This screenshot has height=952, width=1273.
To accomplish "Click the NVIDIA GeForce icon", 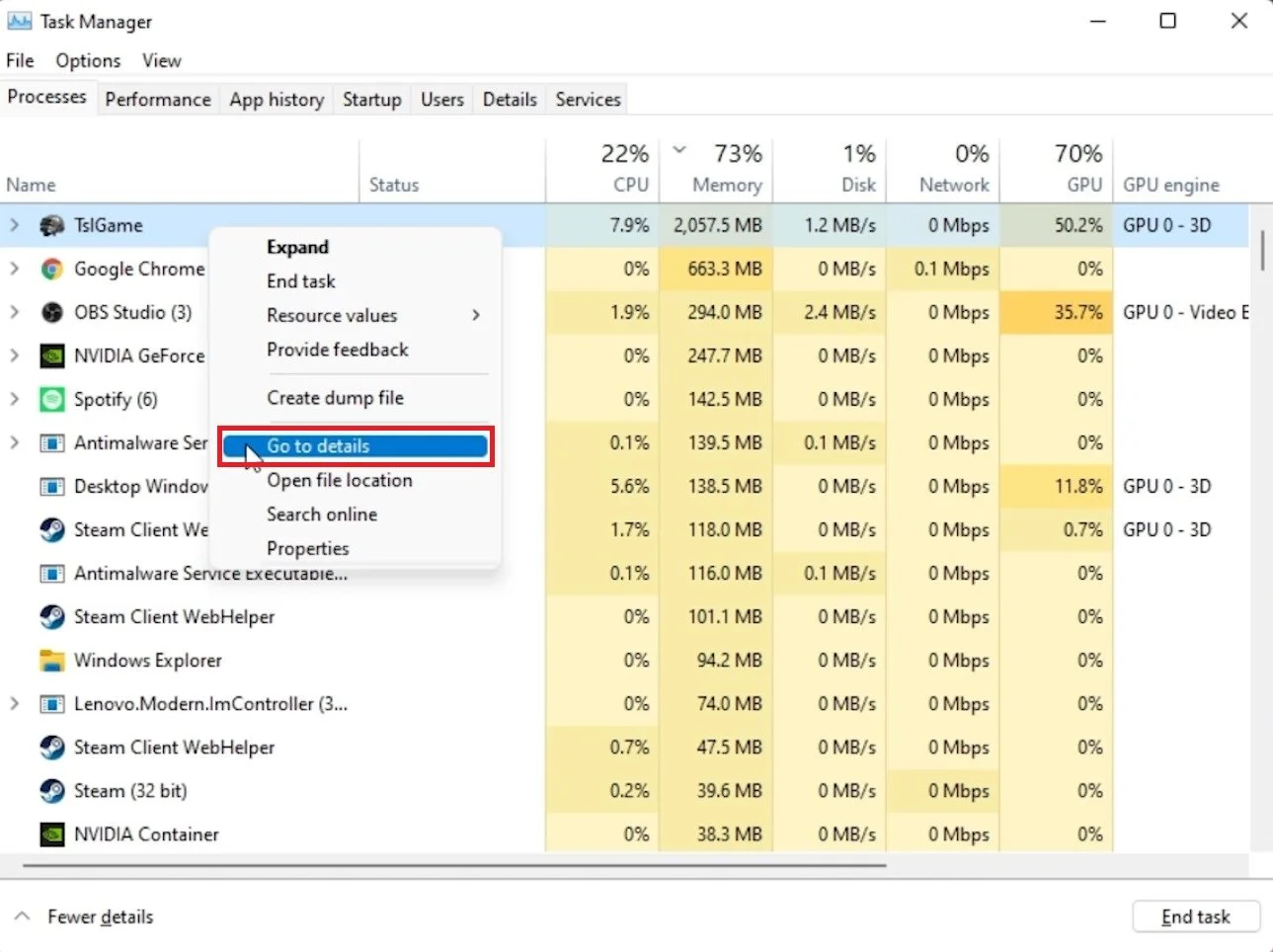I will click(x=52, y=356).
